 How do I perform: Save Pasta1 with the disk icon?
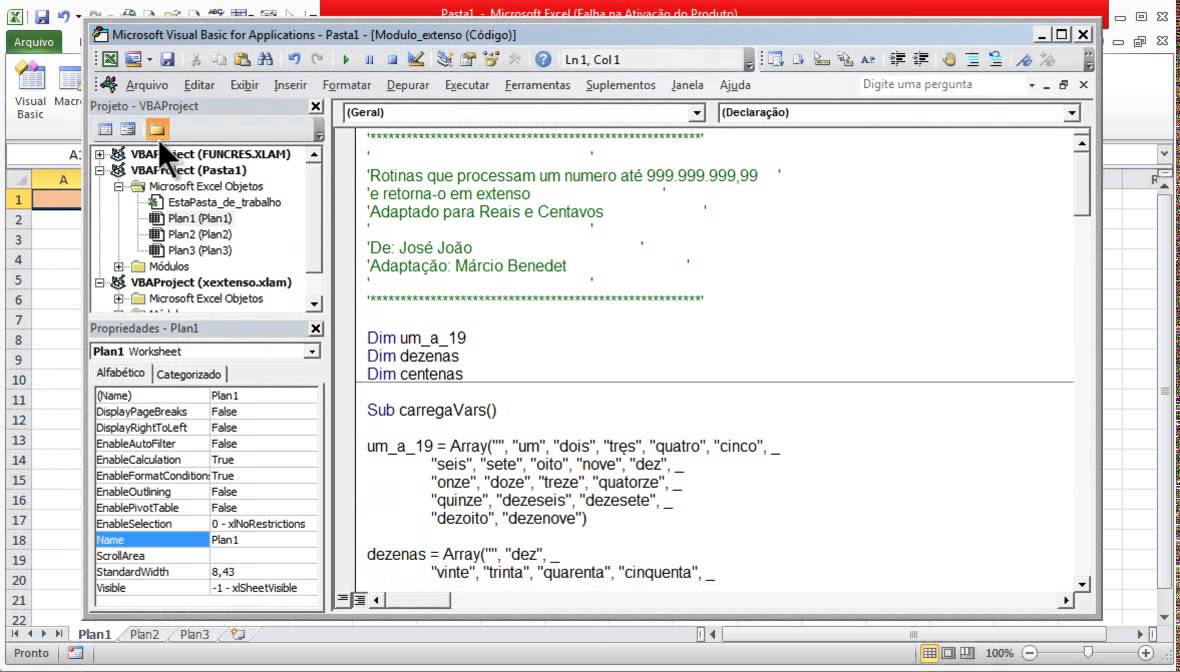(x=168, y=59)
